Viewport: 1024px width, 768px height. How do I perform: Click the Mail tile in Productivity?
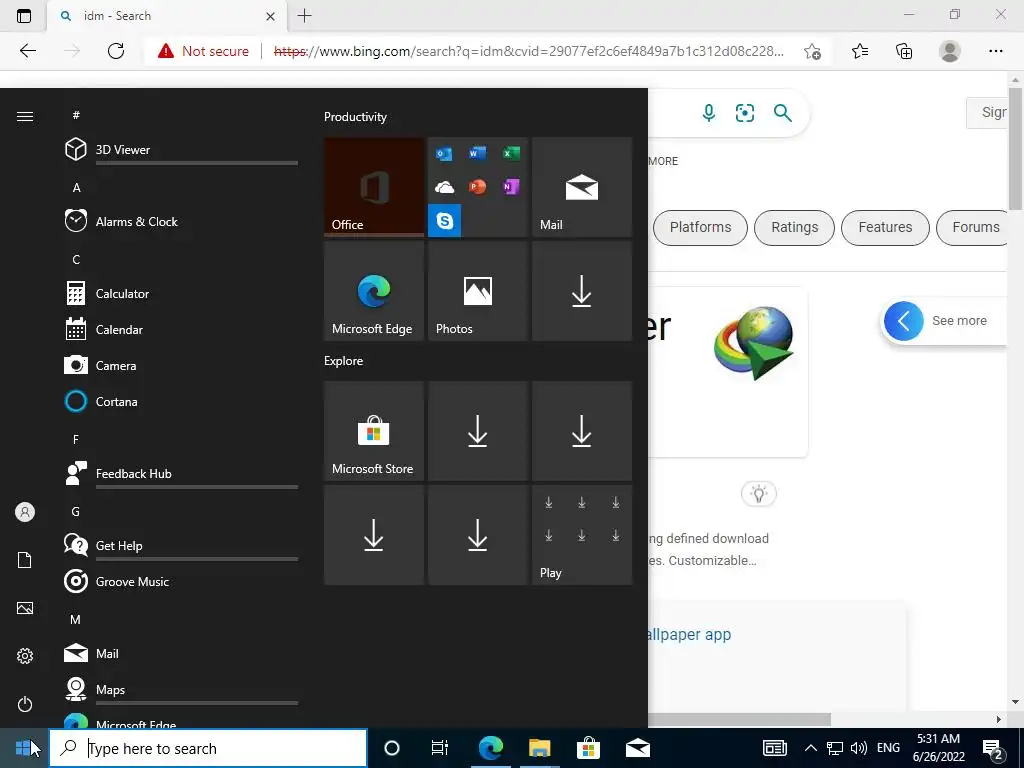pyautogui.click(x=582, y=187)
